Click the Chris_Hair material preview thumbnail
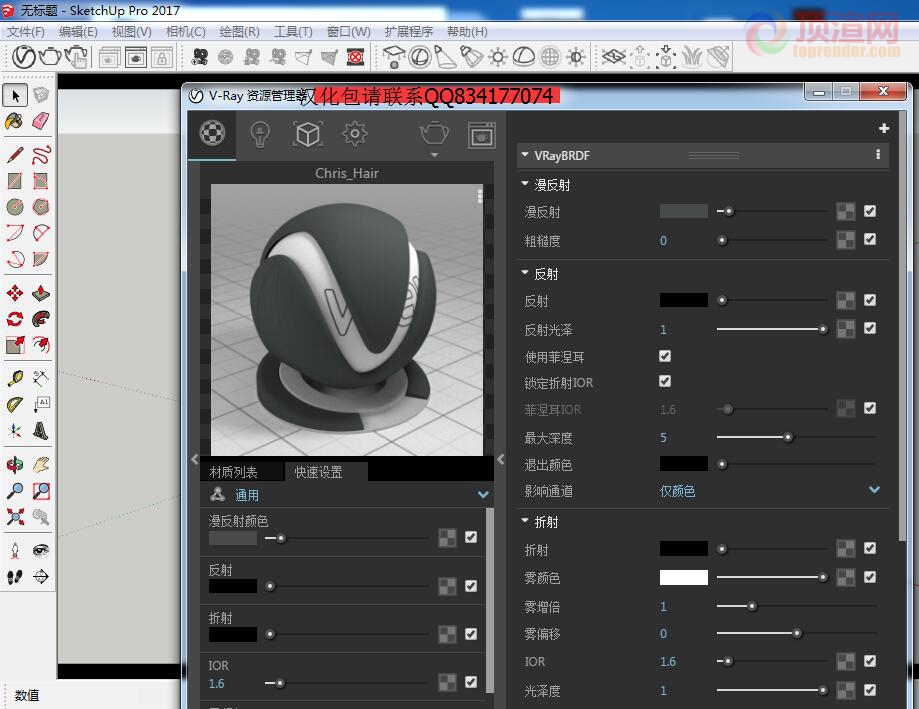This screenshot has width=919, height=709. point(346,320)
